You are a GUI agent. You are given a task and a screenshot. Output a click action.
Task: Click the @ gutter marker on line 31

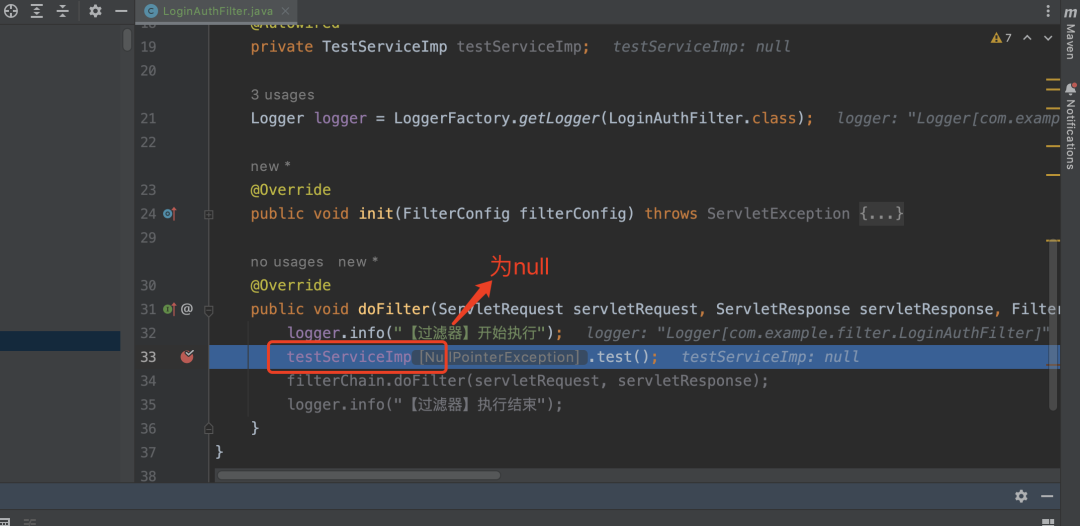187,309
